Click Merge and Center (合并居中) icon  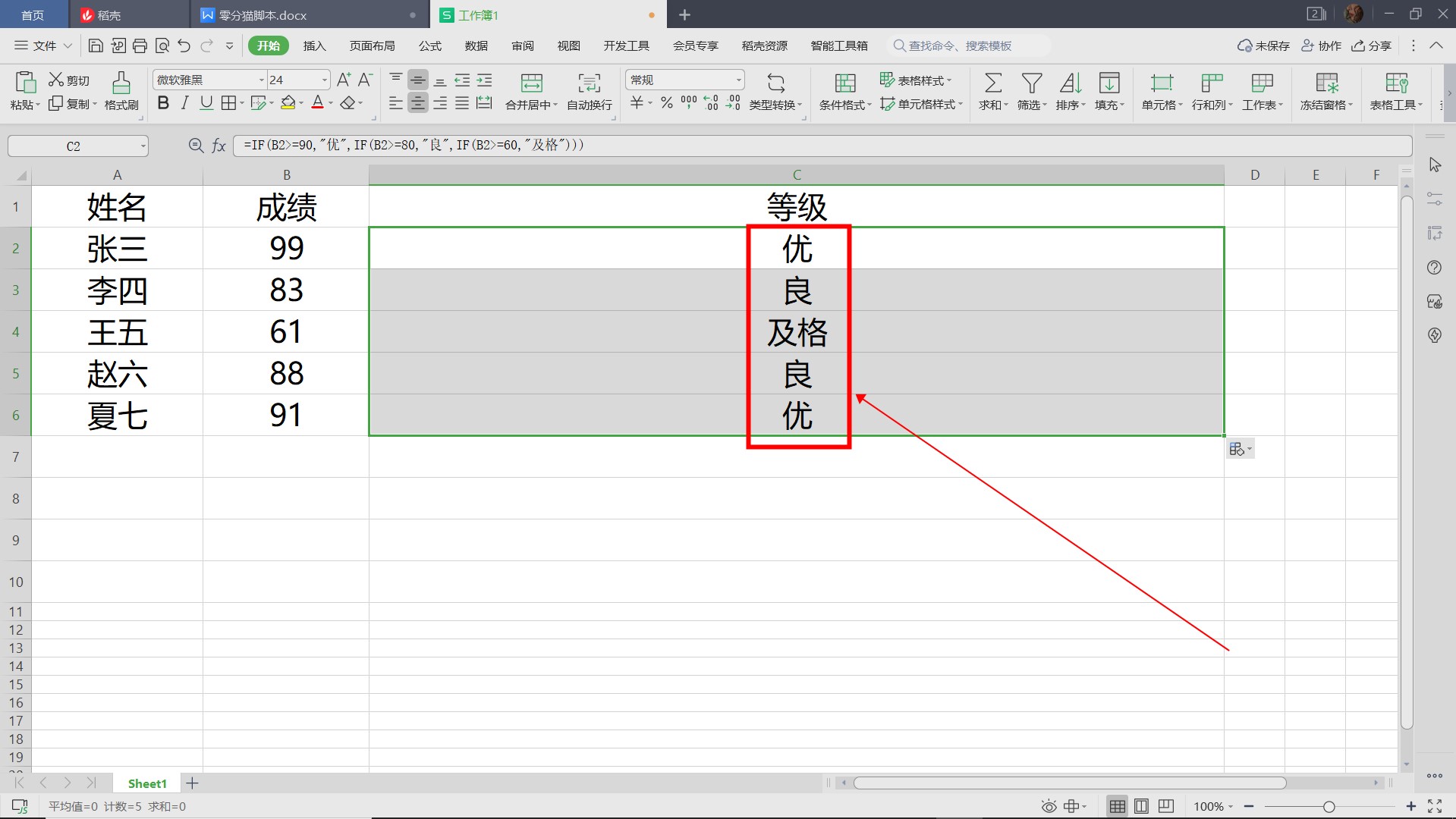coord(531,83)
